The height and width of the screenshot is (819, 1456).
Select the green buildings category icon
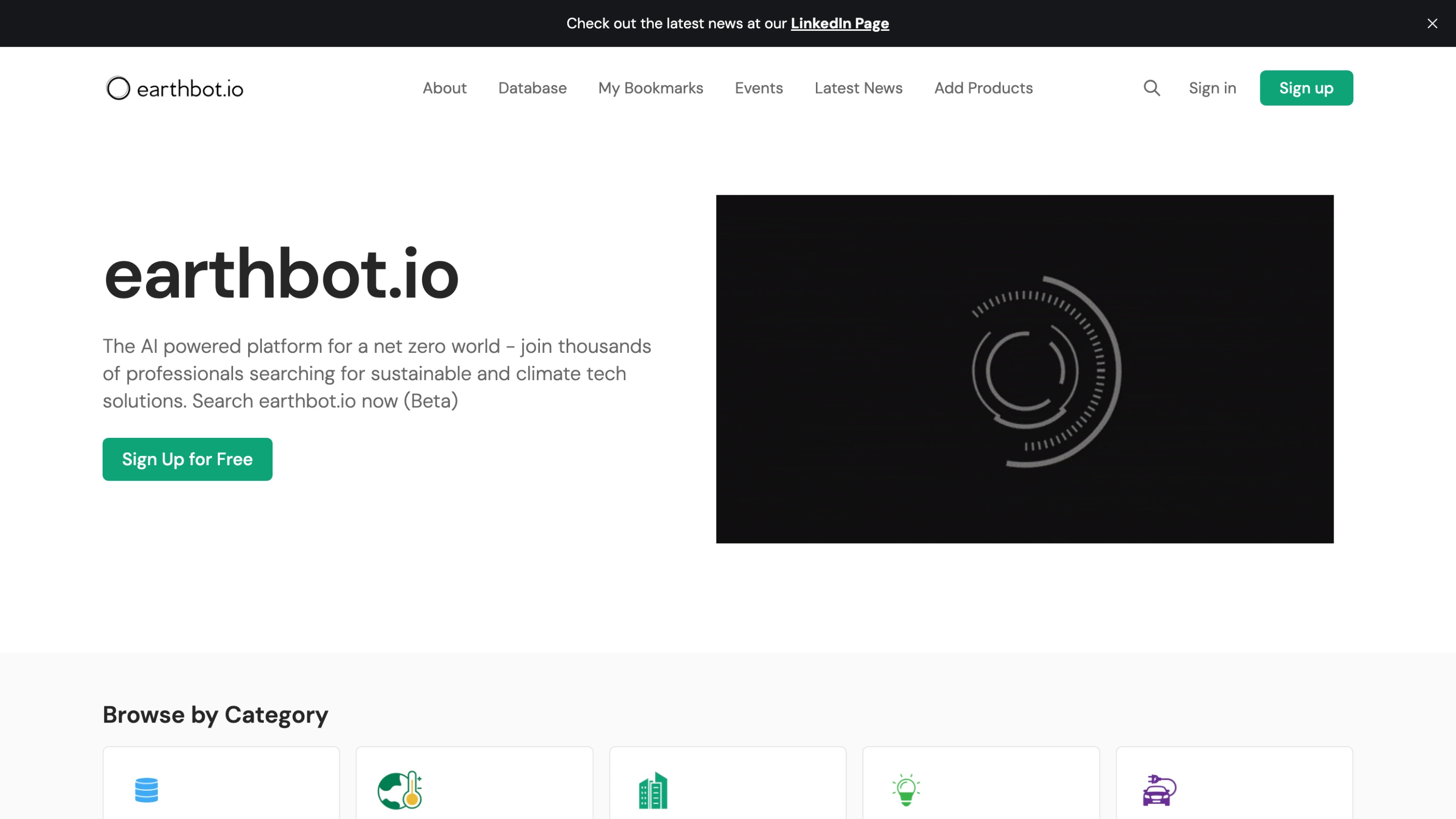[x=653, y=790]
